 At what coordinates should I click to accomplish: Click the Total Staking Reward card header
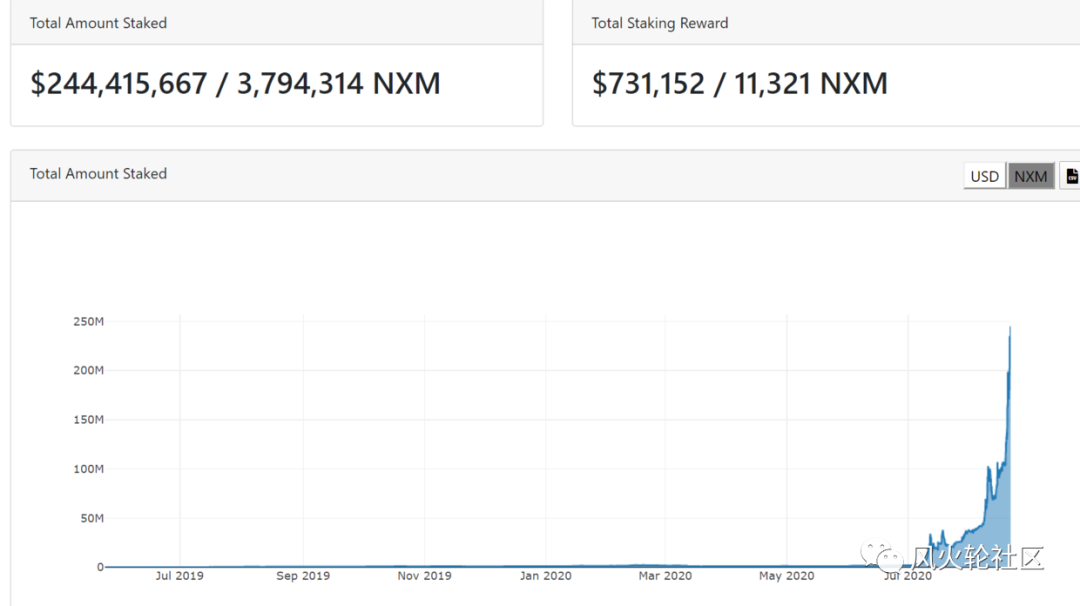tap(659, 23)
